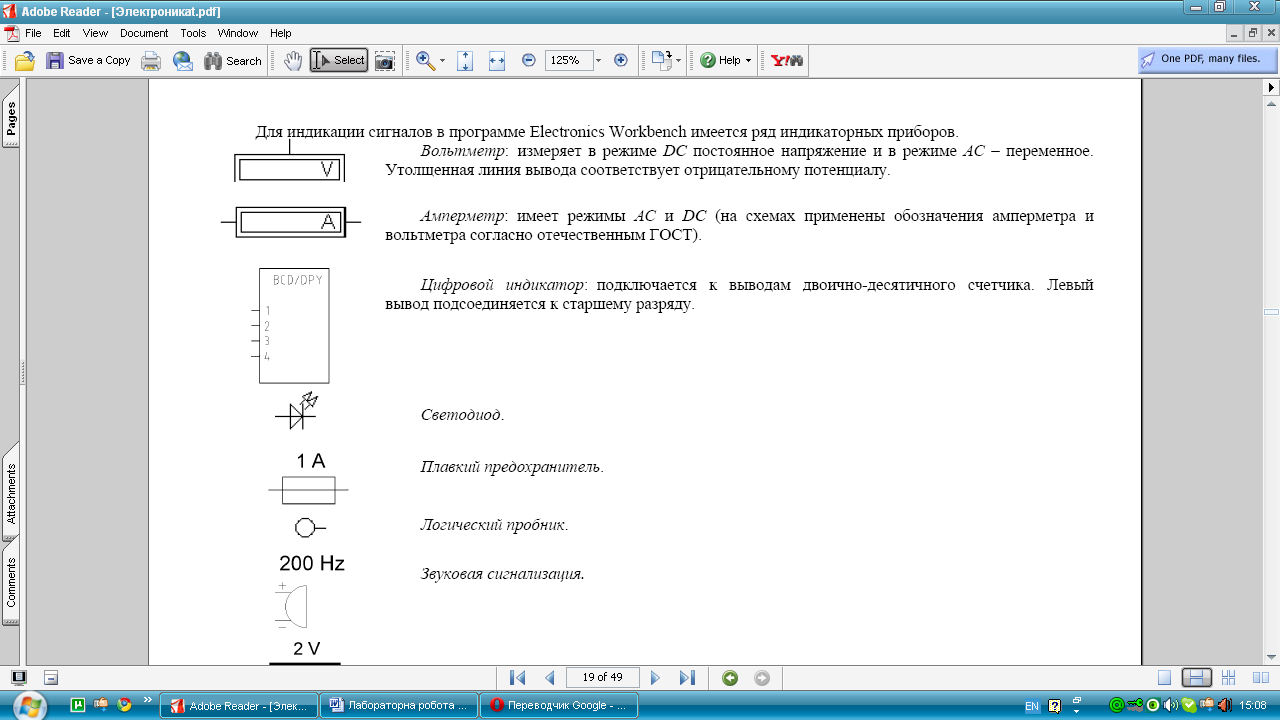1280x720 pixels.
Task: Go to previous view green arrow
Action: 730,678
